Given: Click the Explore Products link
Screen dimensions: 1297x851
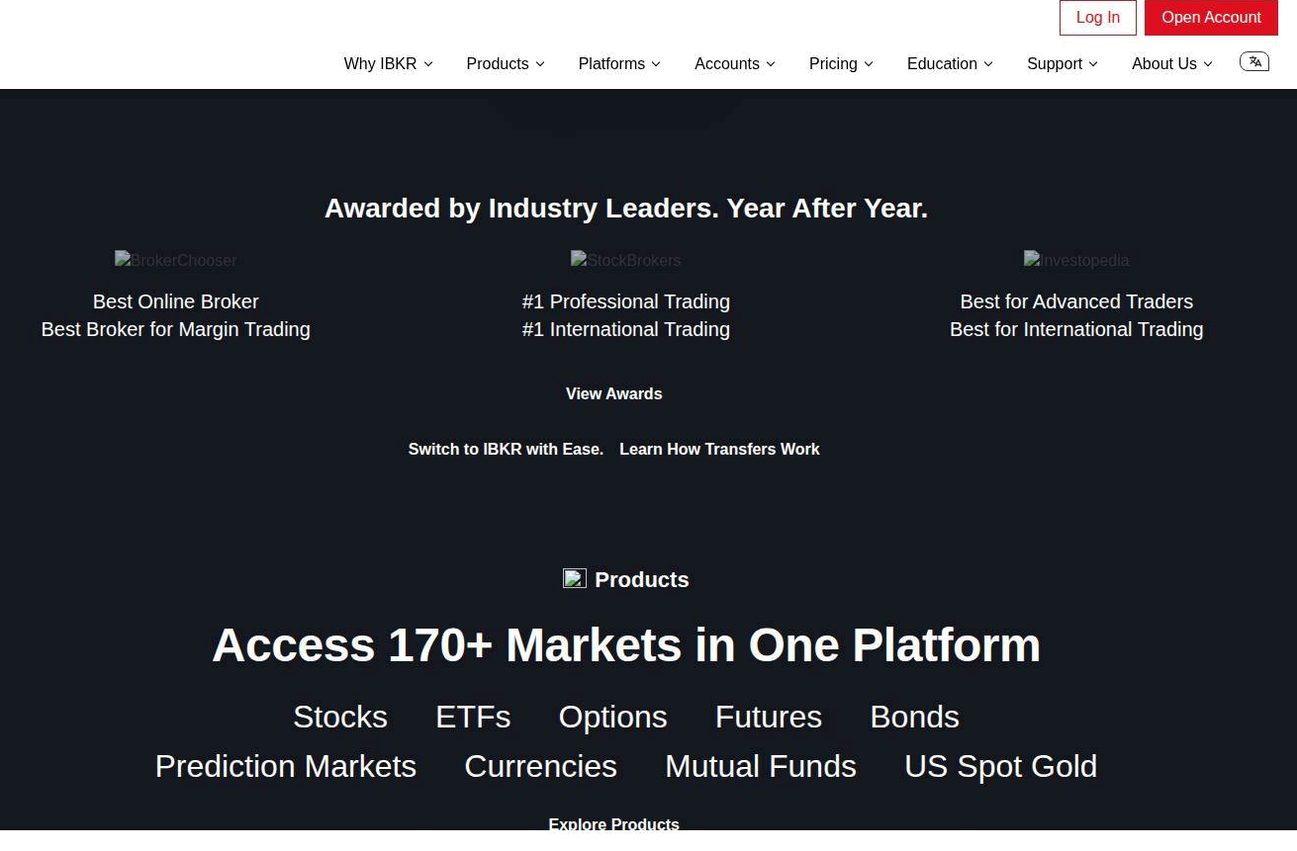Looking at the screenshot, I should [x=614, y=825].
